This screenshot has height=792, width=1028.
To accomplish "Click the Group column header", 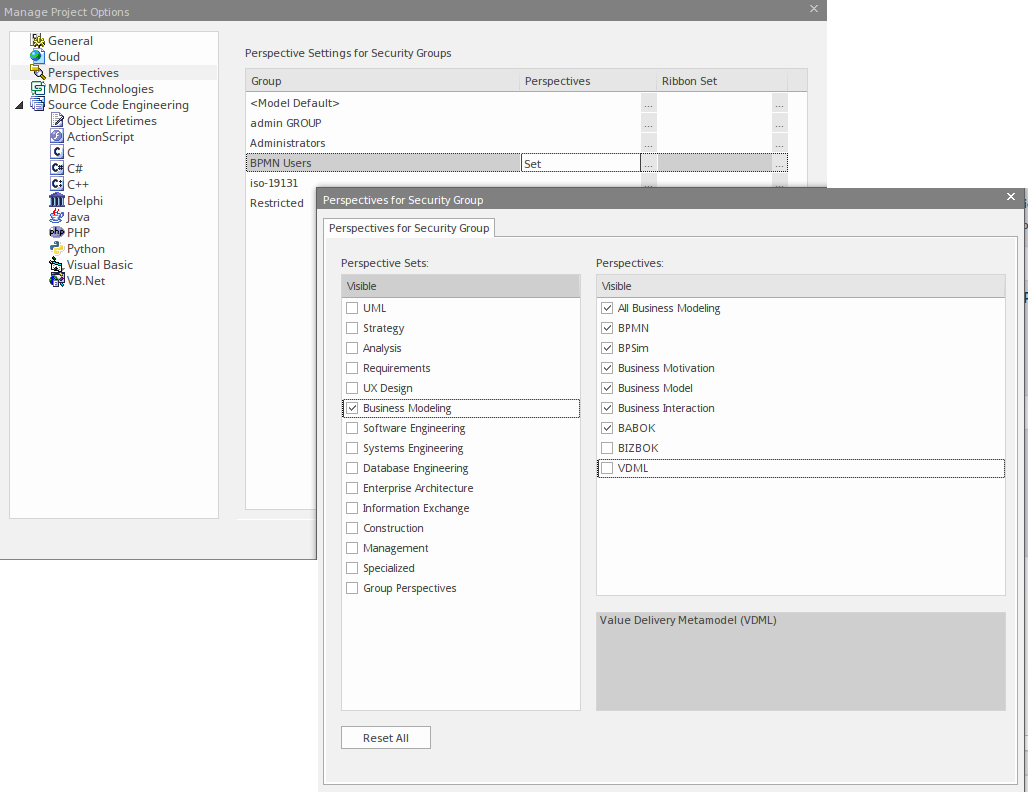I will 382,81.
